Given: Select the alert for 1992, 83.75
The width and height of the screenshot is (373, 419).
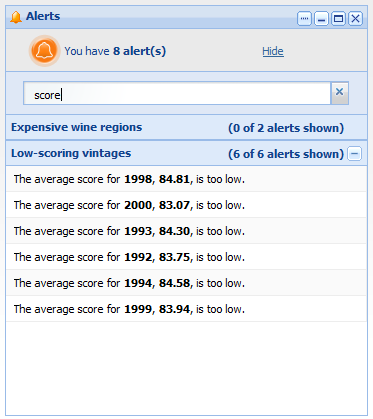Looking at the screenshot, I should (186, 257).
